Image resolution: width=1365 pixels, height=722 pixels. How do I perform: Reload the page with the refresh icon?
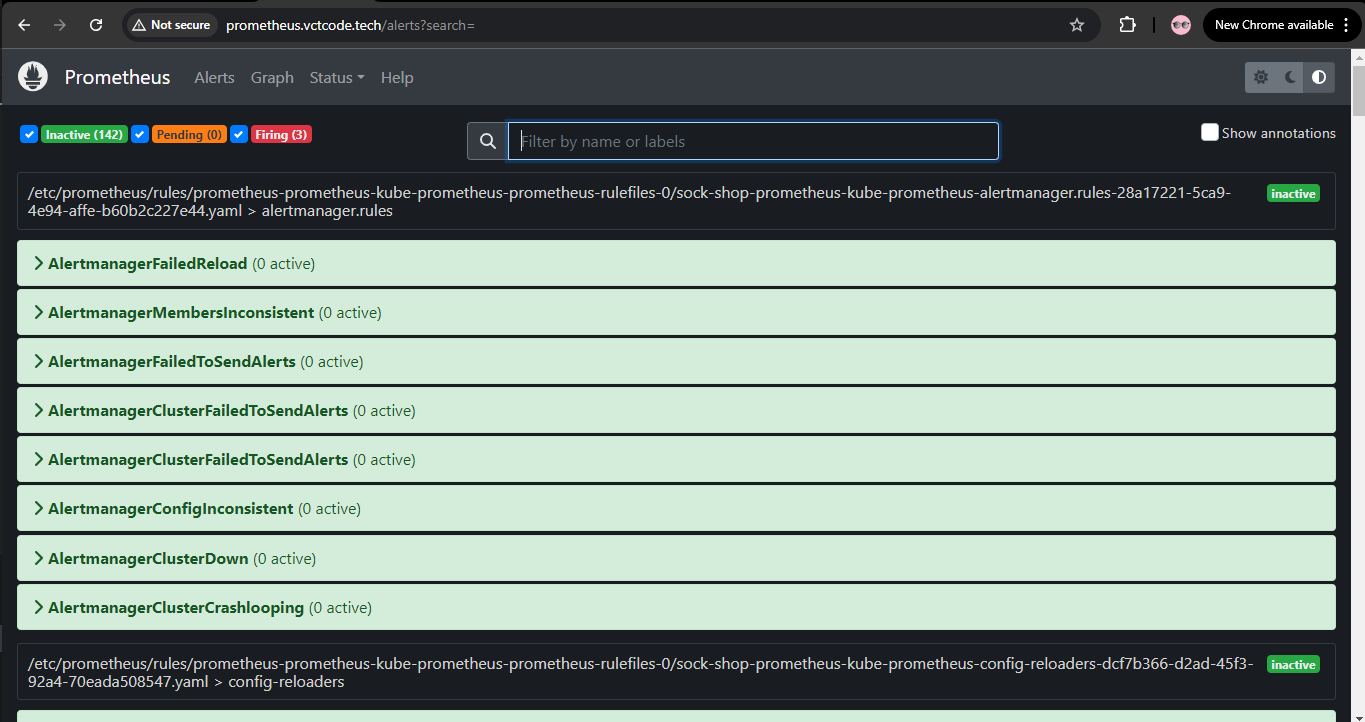click(96, 25)
